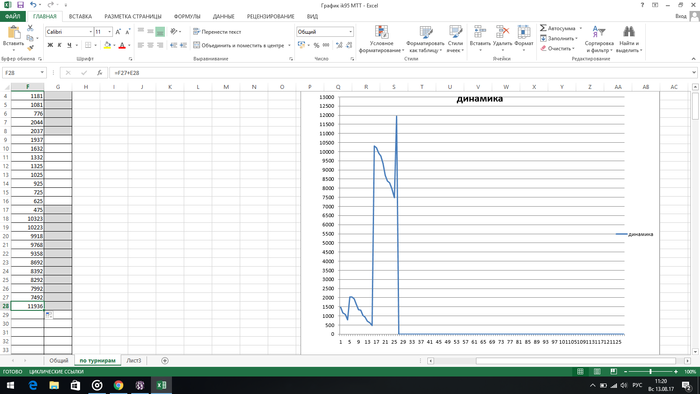Select cell containing 10323
Screen dimensions: 700x394
click(27, 219)
